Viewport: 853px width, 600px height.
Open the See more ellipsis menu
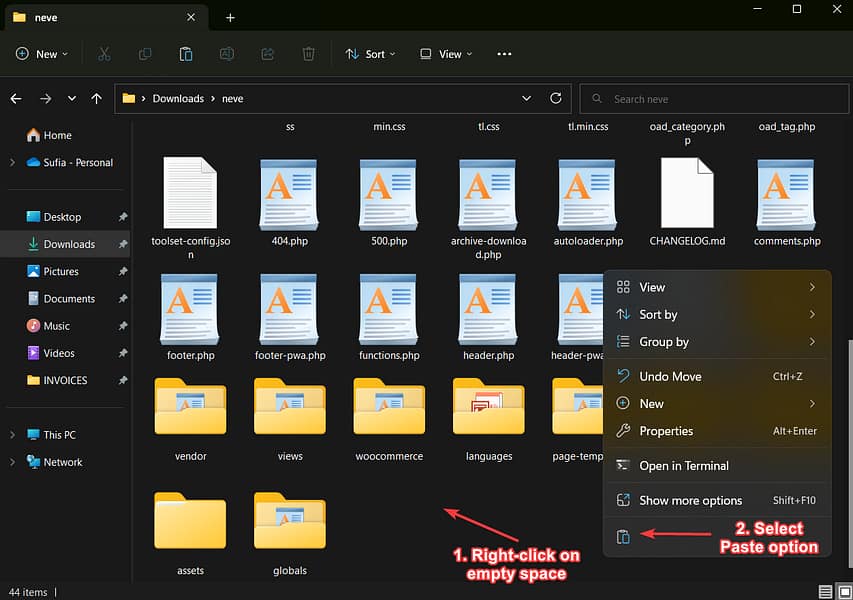pyautogui.click(x=504, y=54)
